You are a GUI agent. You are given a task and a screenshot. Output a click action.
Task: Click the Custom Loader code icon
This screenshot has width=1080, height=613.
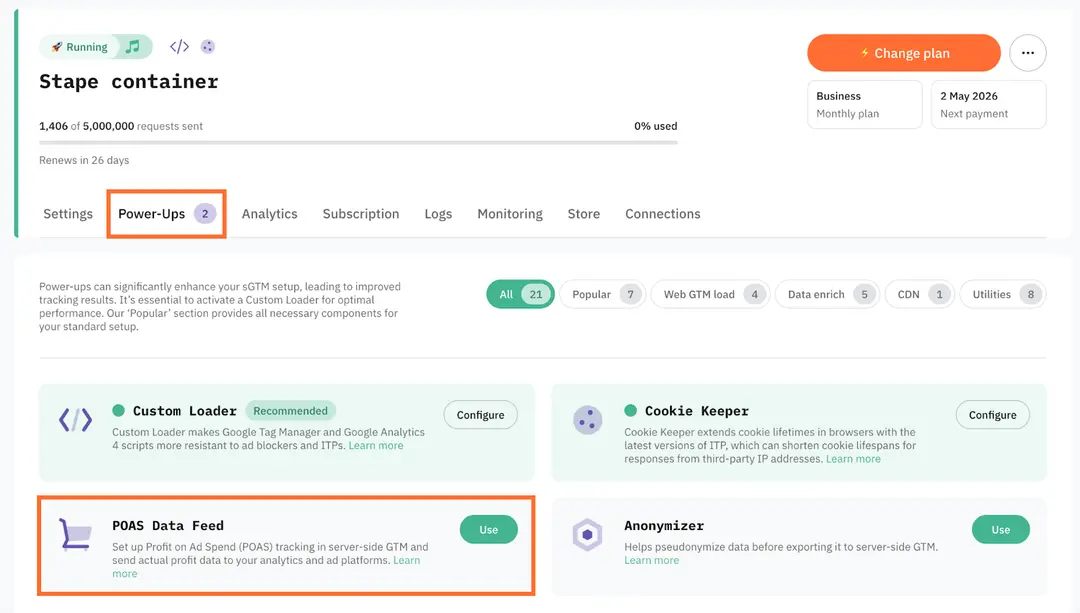(75, 420)
